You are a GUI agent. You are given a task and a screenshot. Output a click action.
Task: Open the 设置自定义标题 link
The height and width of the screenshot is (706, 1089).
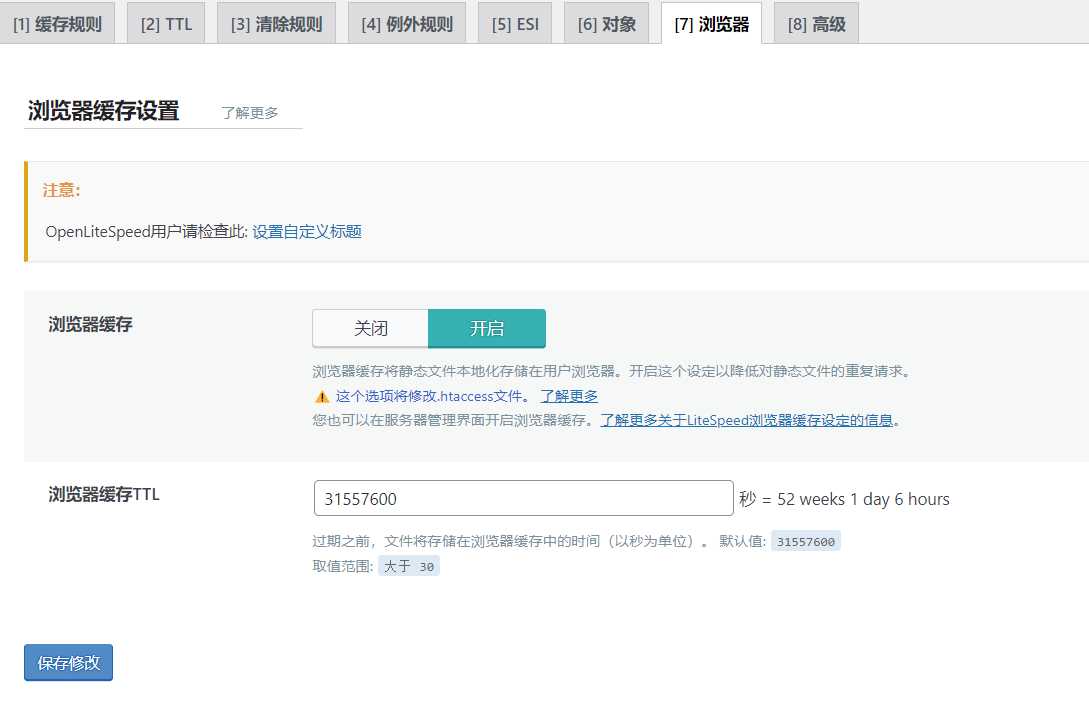306,232
